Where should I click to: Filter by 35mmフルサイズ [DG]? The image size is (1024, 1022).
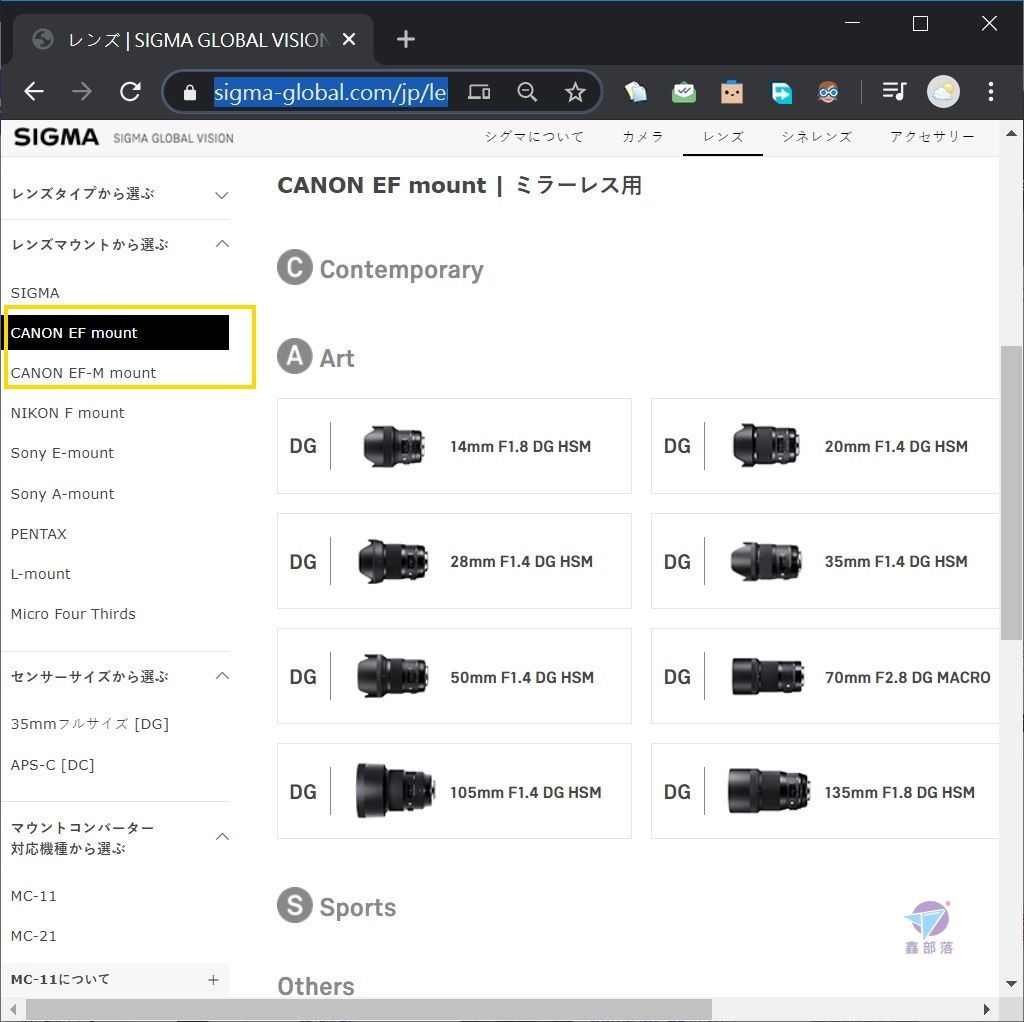[89, 724]
